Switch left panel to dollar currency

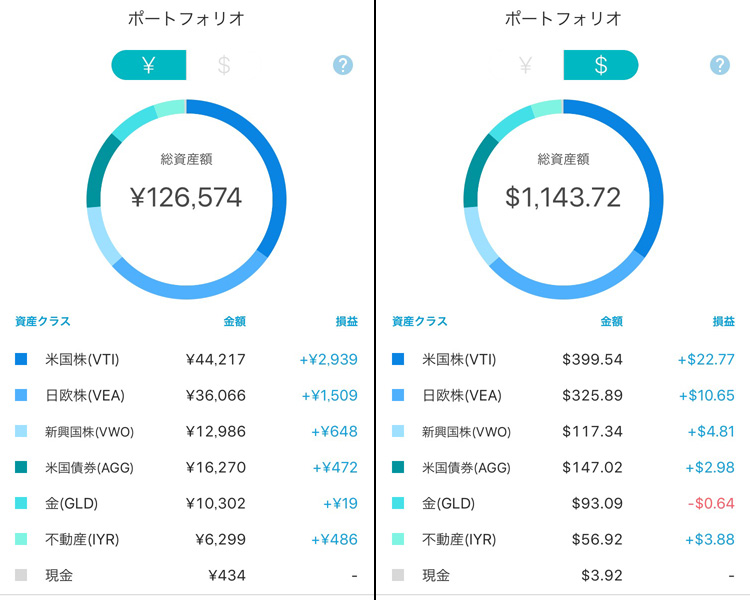224,66
